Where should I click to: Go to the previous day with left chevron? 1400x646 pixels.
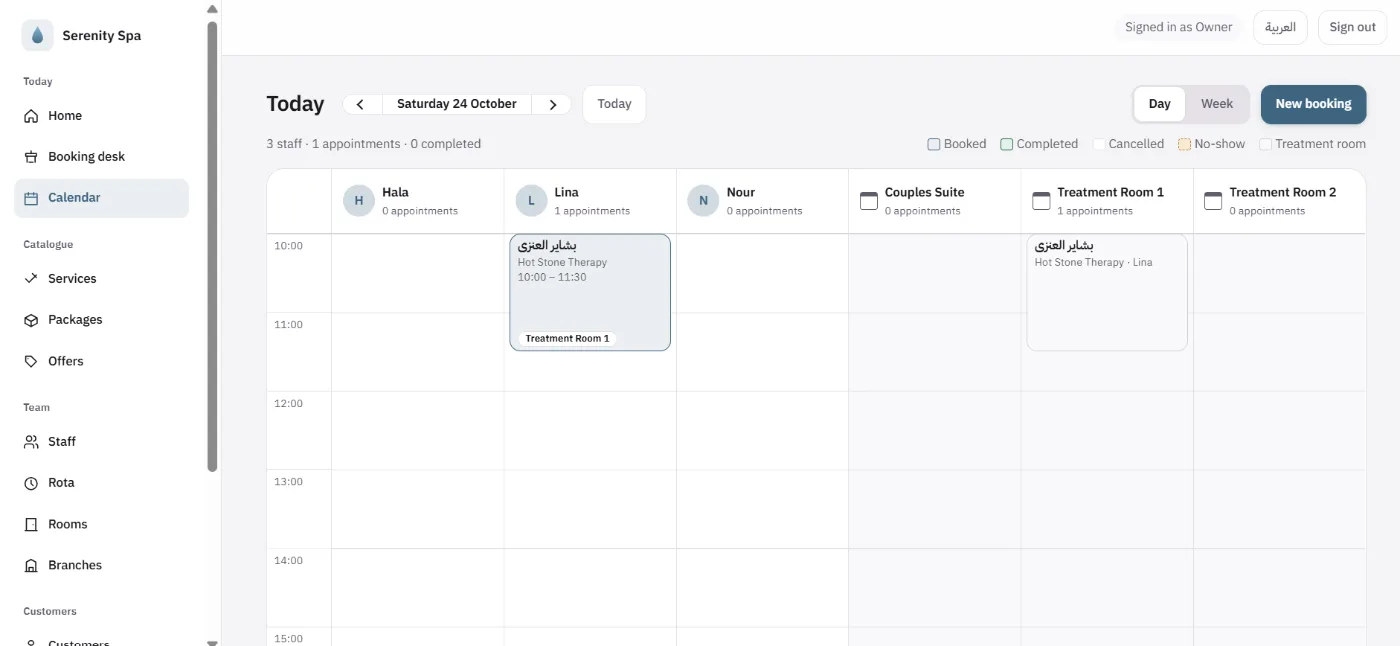point(360,104)
